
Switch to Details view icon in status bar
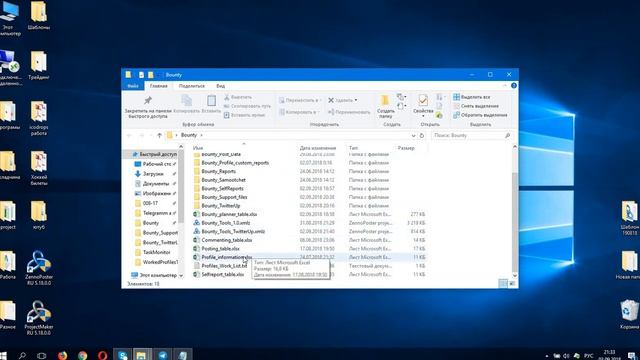[503, 284]
